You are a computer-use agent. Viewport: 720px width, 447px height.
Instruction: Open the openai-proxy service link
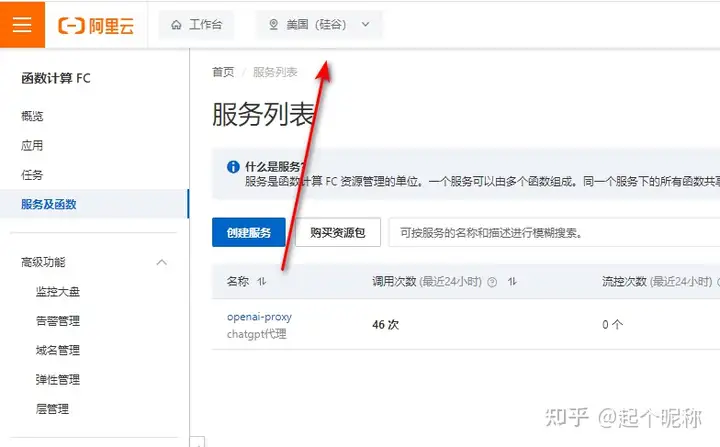[x=259, y=317]
